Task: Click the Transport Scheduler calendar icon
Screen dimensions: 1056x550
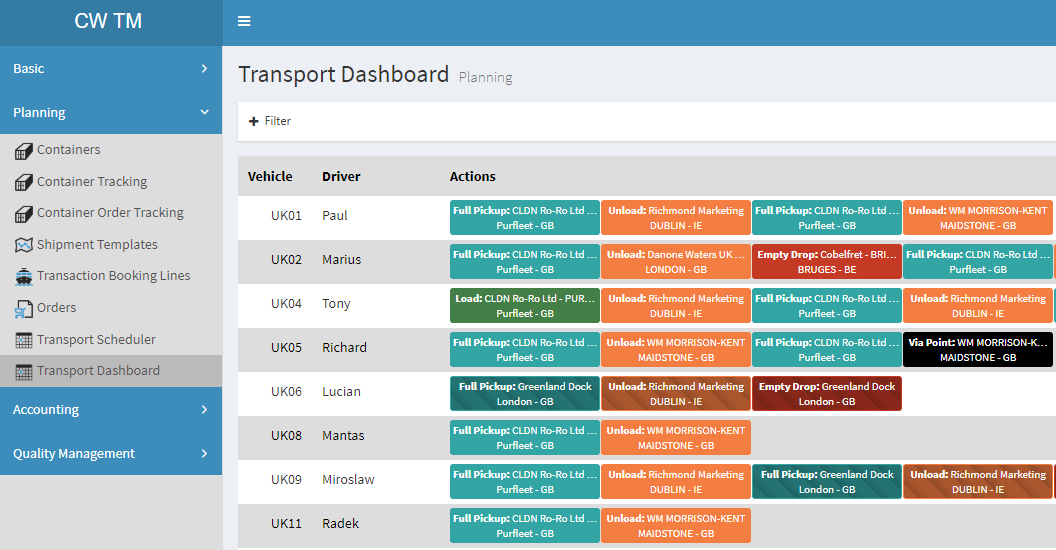Action: tap(24, 340)
